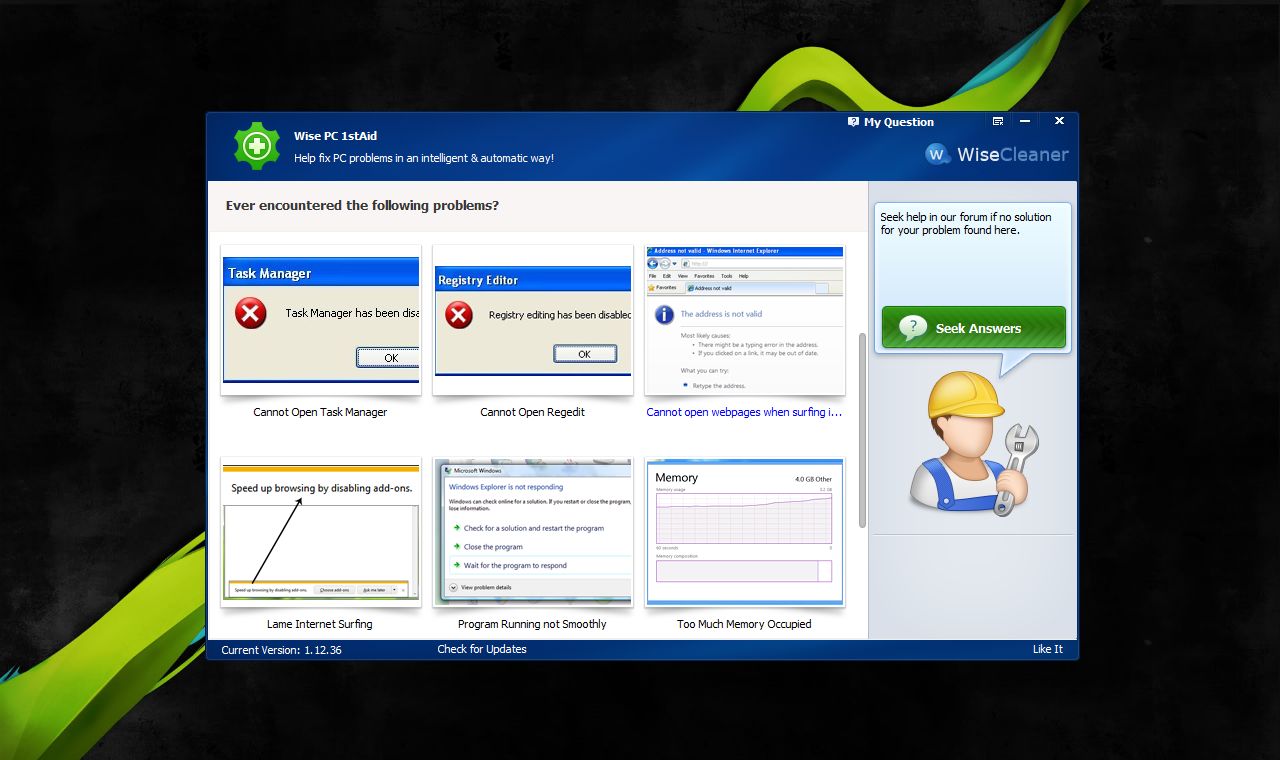Open the Program Running not Smoothly thumbnail
Screen dimensions: 1280x760
[532, 531]
